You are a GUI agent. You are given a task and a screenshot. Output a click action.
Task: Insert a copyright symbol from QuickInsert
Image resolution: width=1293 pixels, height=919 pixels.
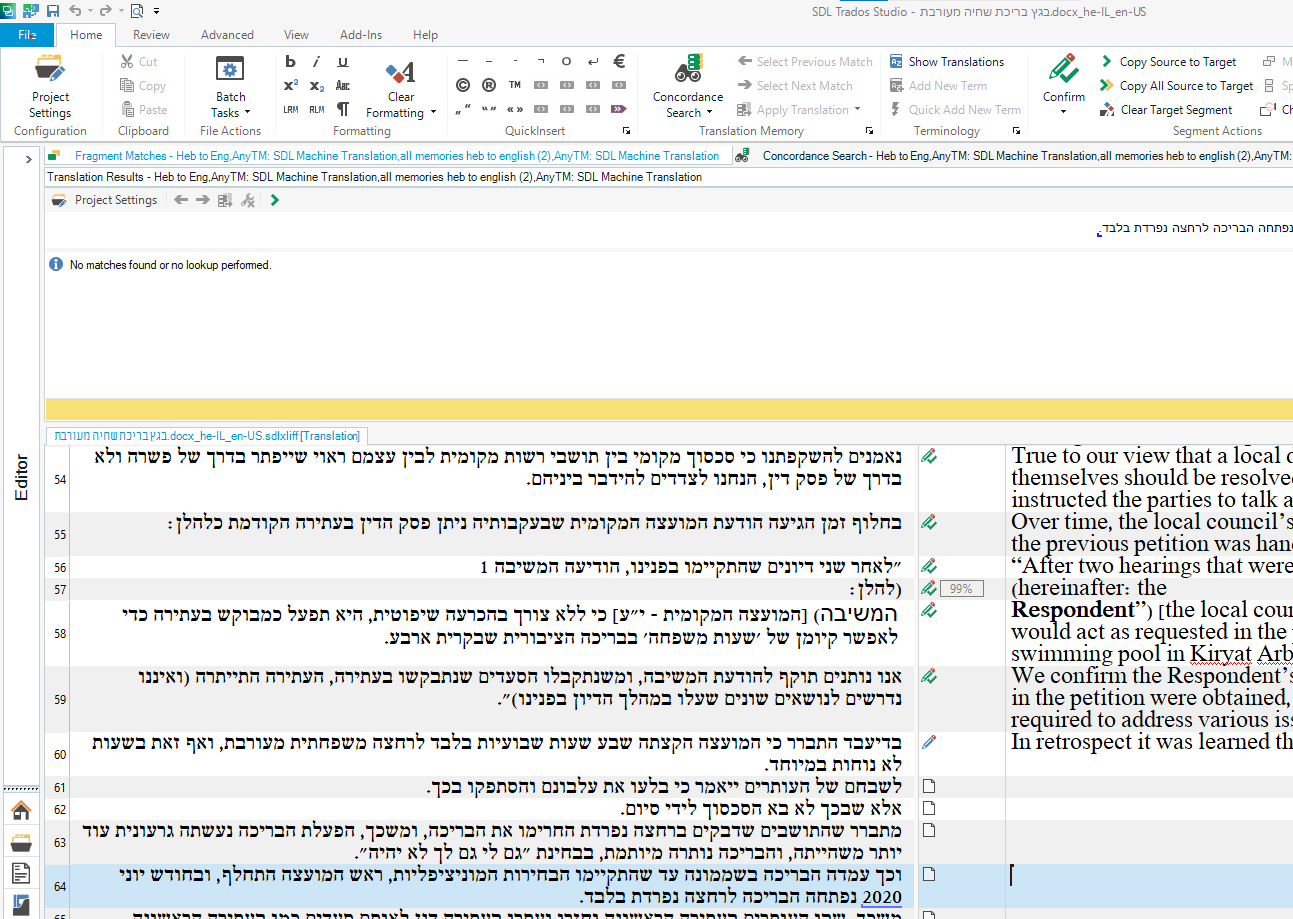pyautogui.click(x=462, y=85)
